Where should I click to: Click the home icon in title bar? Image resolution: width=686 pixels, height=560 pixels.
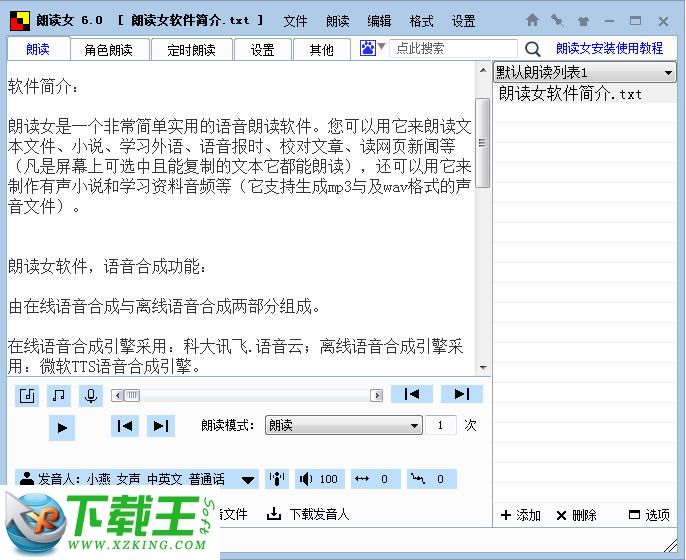point(532,20)
